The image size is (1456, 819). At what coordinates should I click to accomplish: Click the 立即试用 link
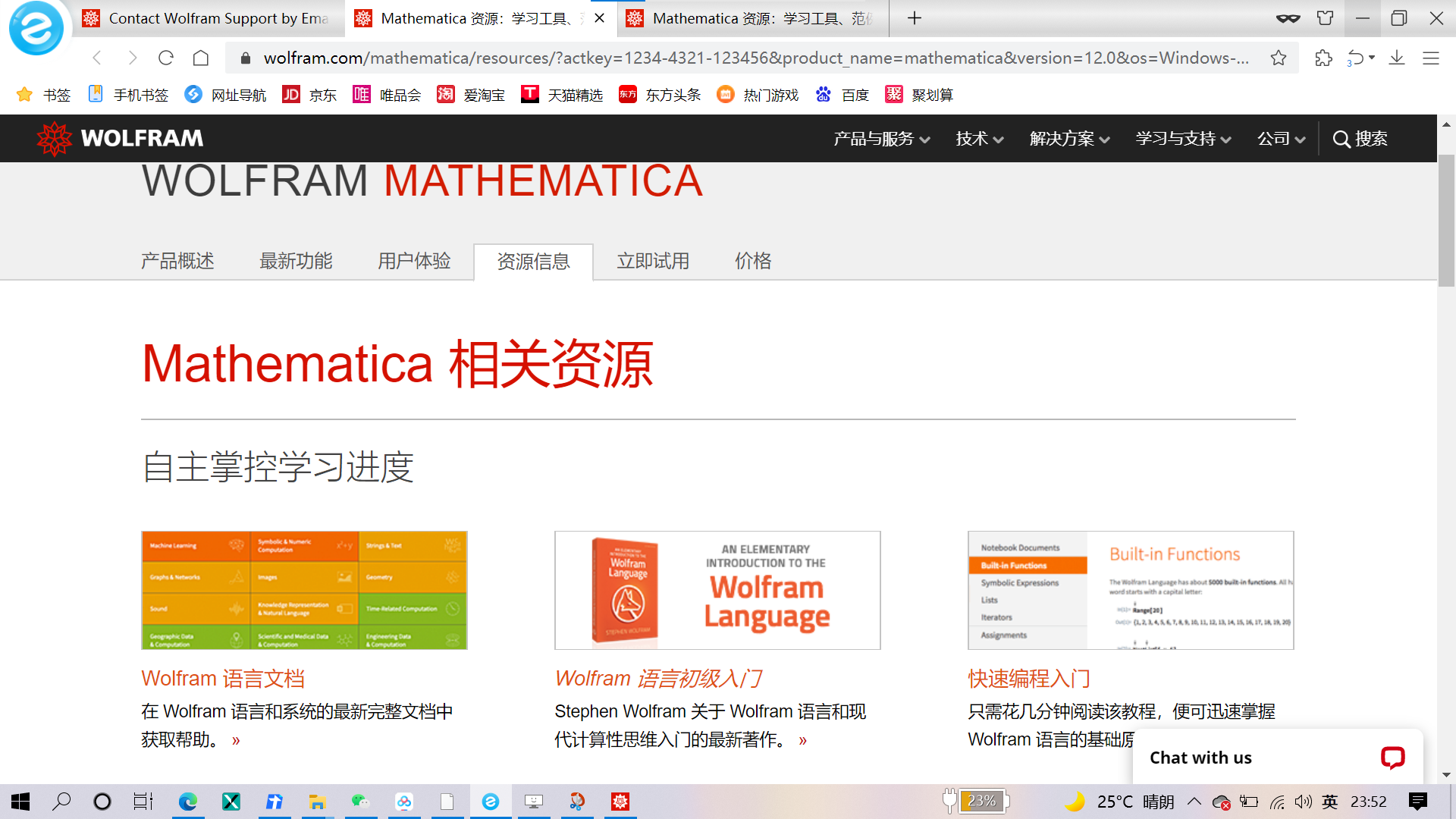click(x=653, y=261)
